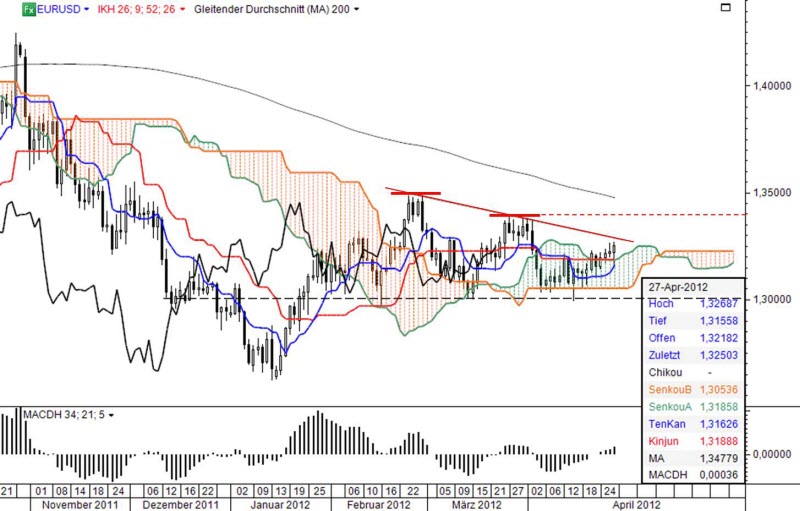
Task: Click the Tief label in data box
Action: pos(657,321)
